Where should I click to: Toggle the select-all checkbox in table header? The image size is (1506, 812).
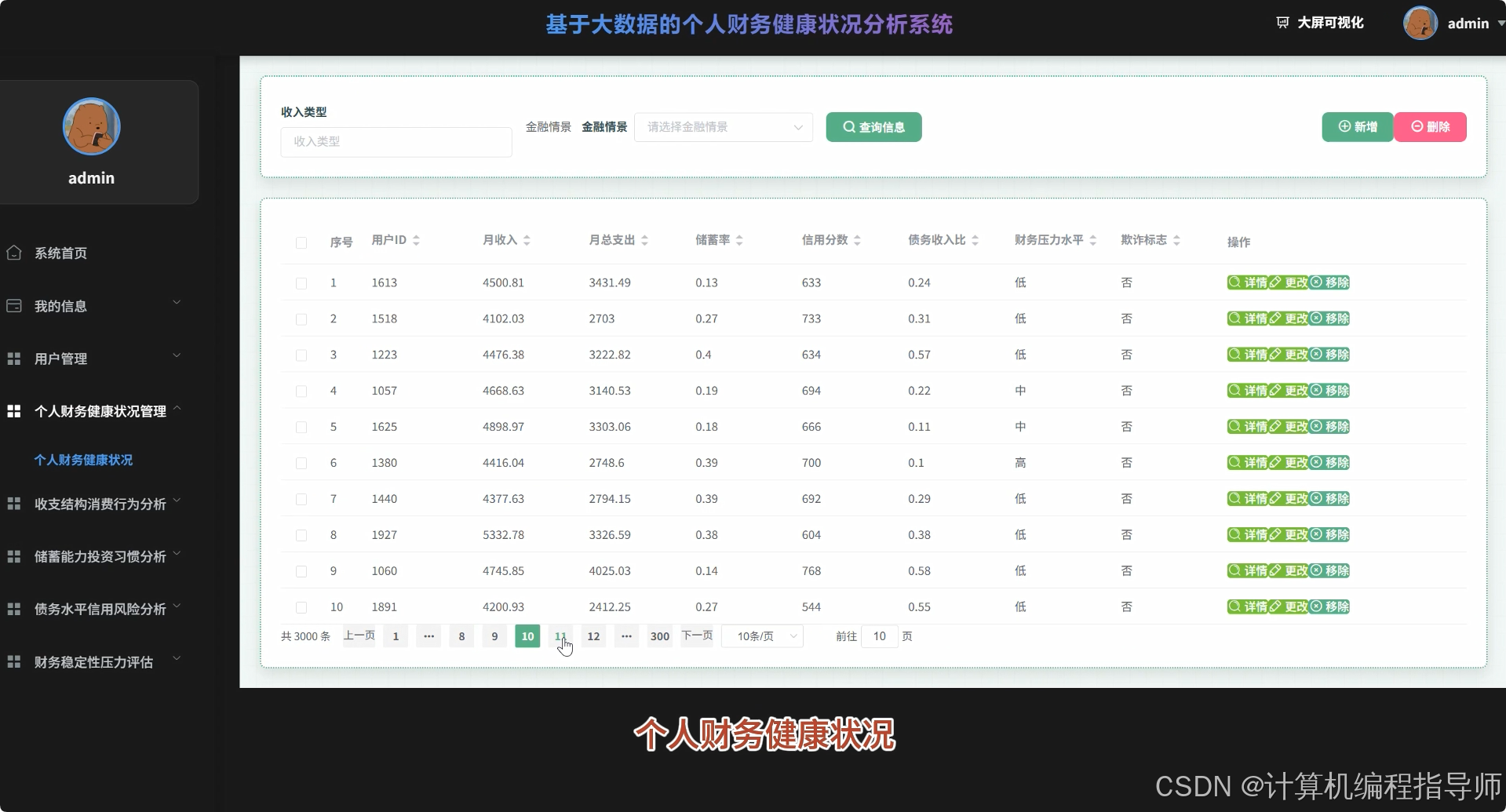pos(301,243)
